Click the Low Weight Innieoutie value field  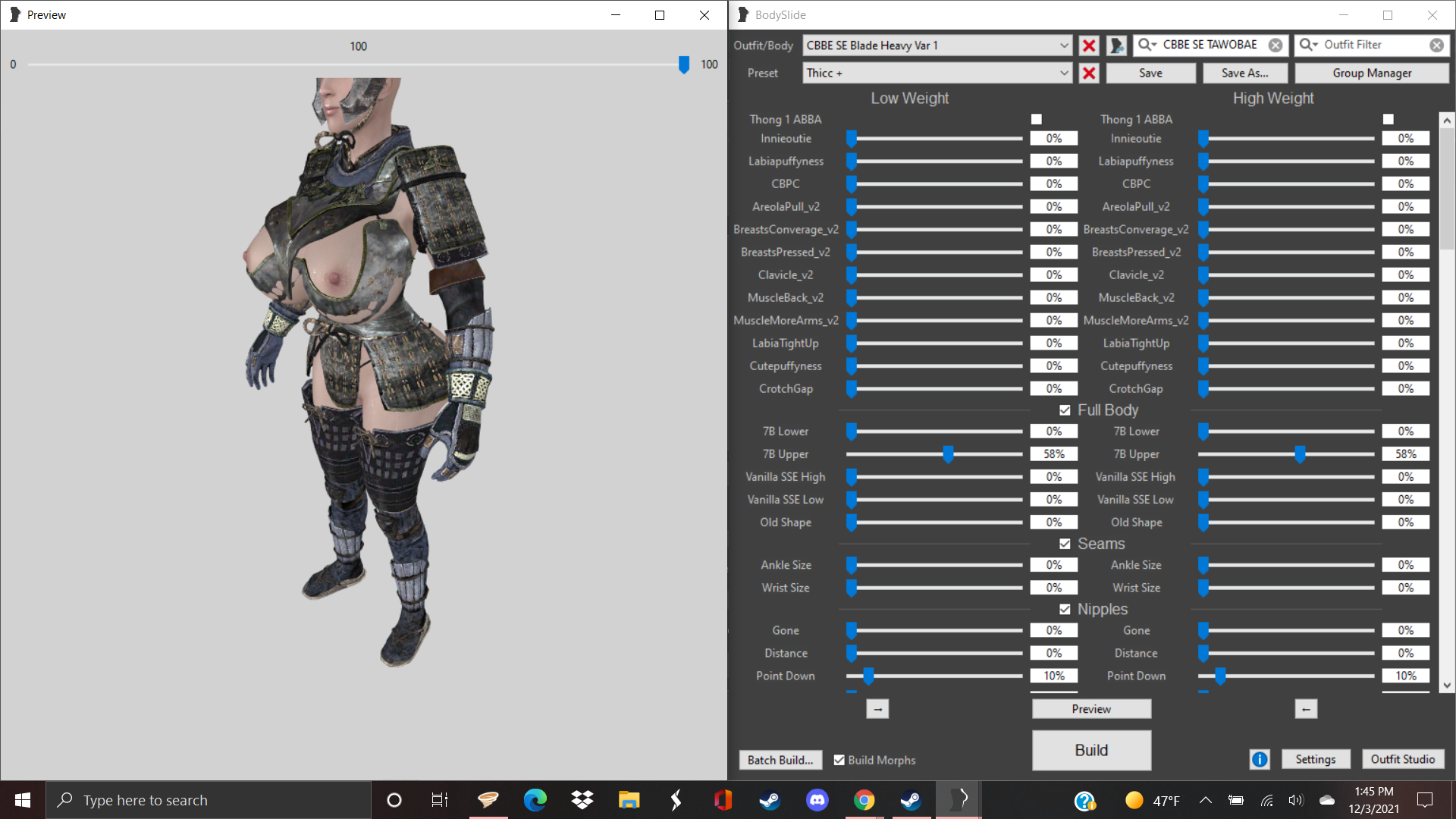[1053, 139]
